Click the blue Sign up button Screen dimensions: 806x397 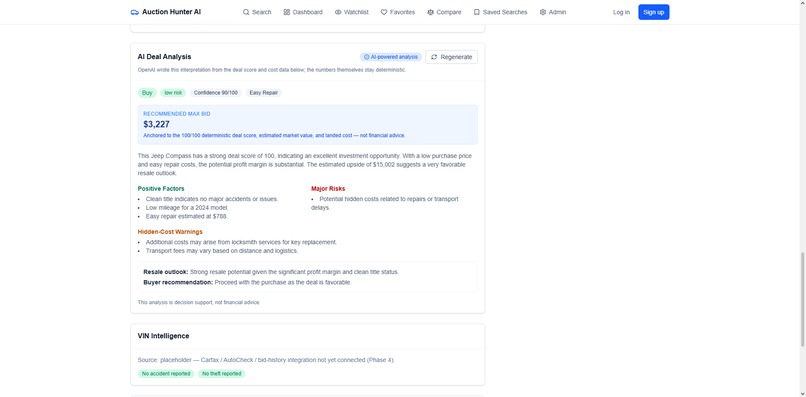[x=654, y=12]
